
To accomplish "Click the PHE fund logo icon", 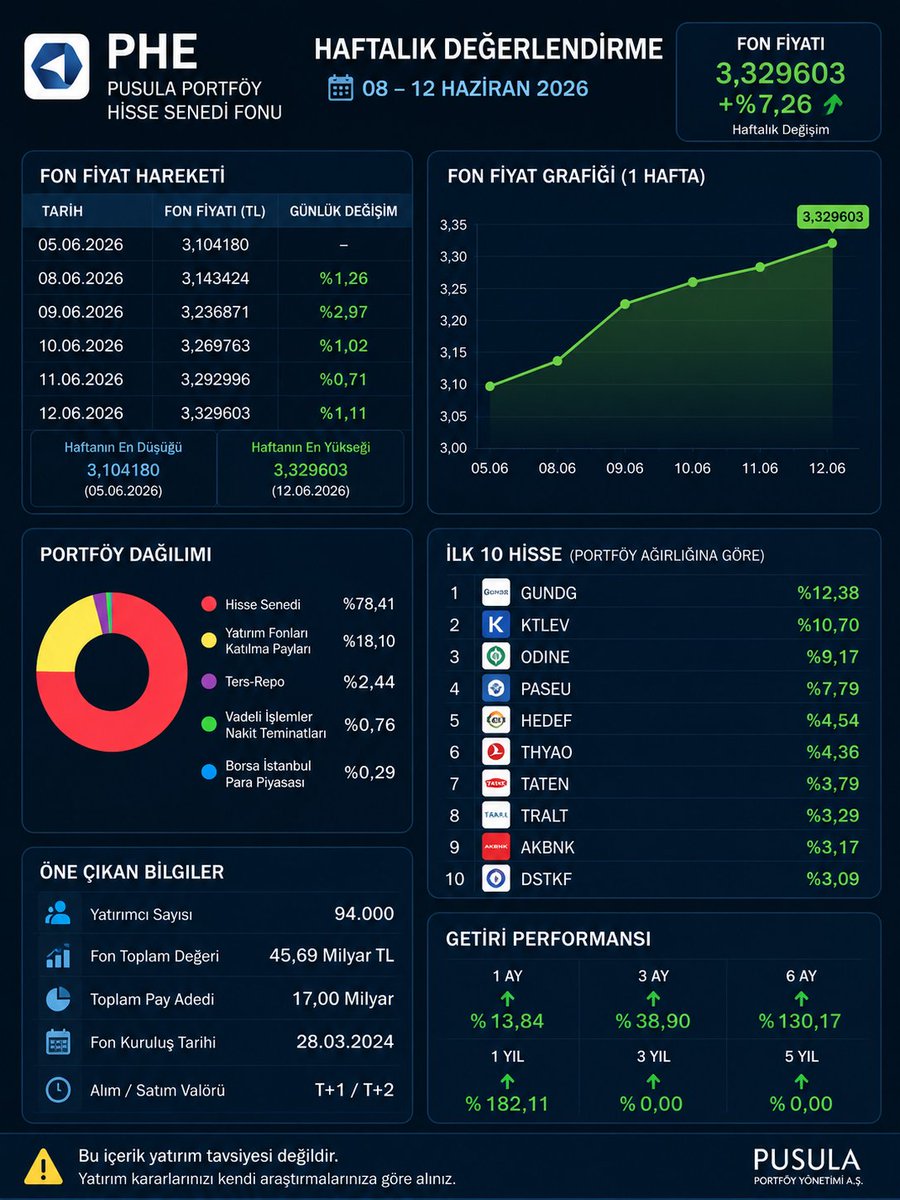I will (57, 67).
